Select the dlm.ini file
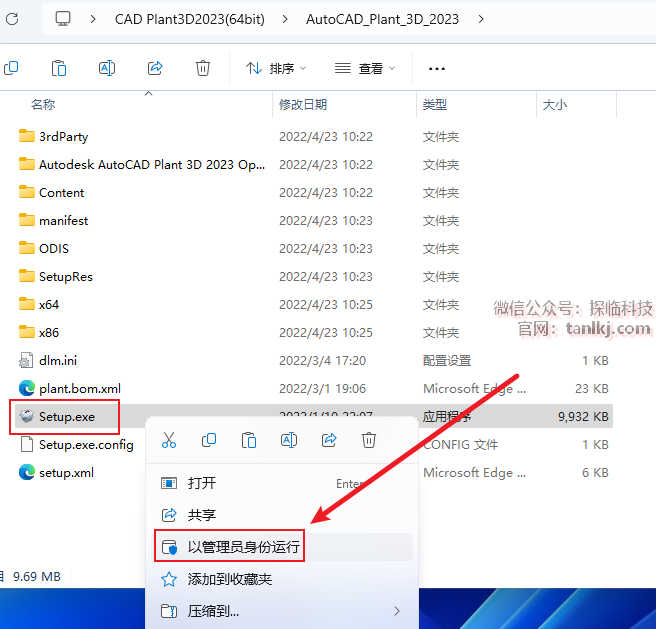The height and width of the screenshot is (629, 656). tap(58, 361)
